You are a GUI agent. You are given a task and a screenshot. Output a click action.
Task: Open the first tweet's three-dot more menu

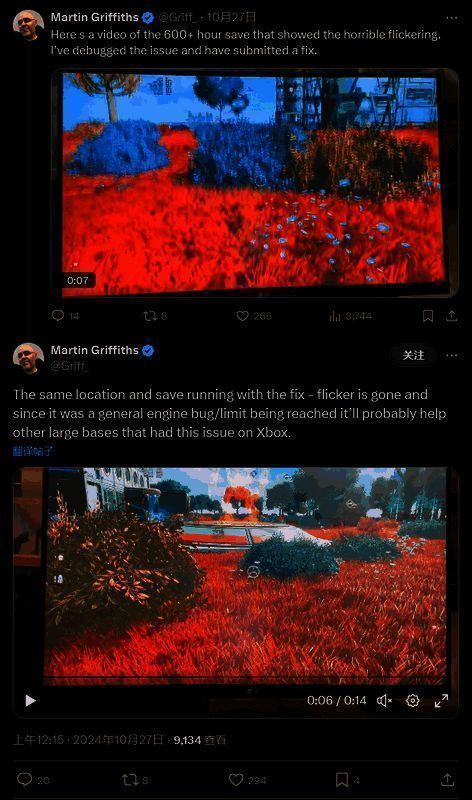pos(452,18)
